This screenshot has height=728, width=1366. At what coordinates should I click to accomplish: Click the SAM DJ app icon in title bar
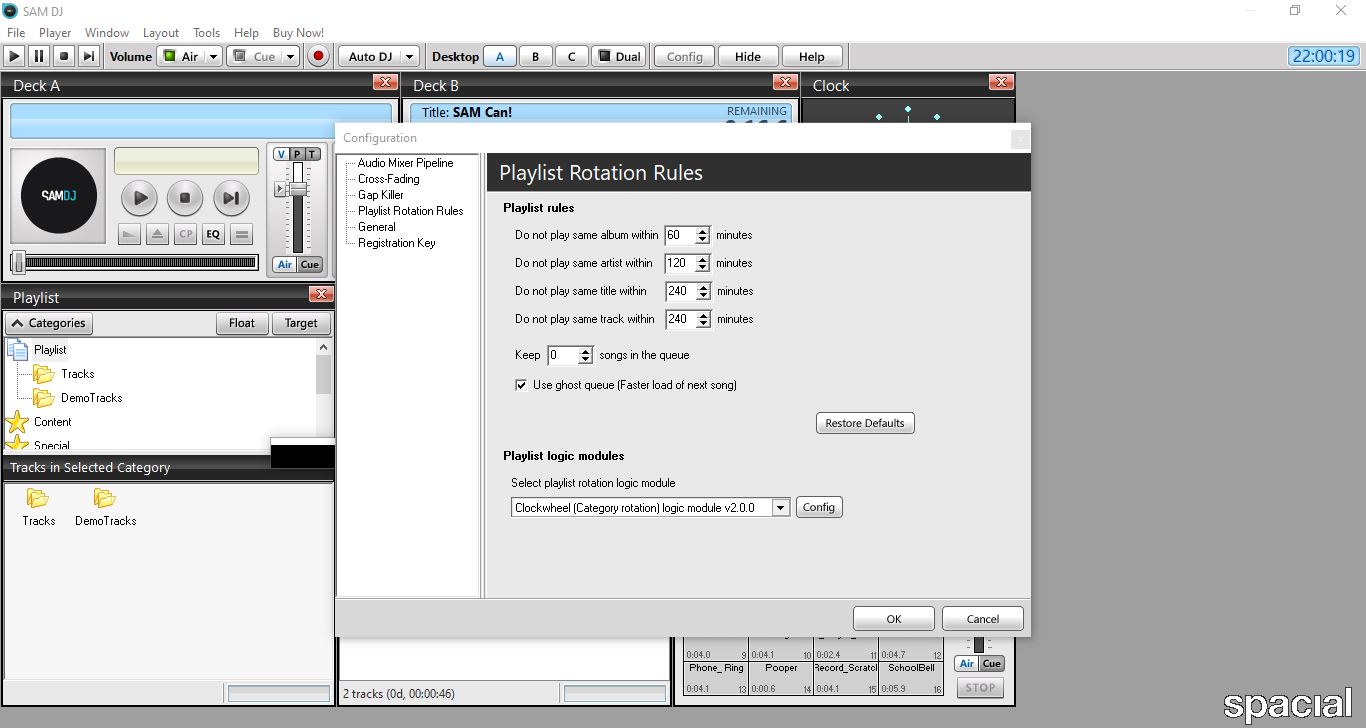pos(10,11)
